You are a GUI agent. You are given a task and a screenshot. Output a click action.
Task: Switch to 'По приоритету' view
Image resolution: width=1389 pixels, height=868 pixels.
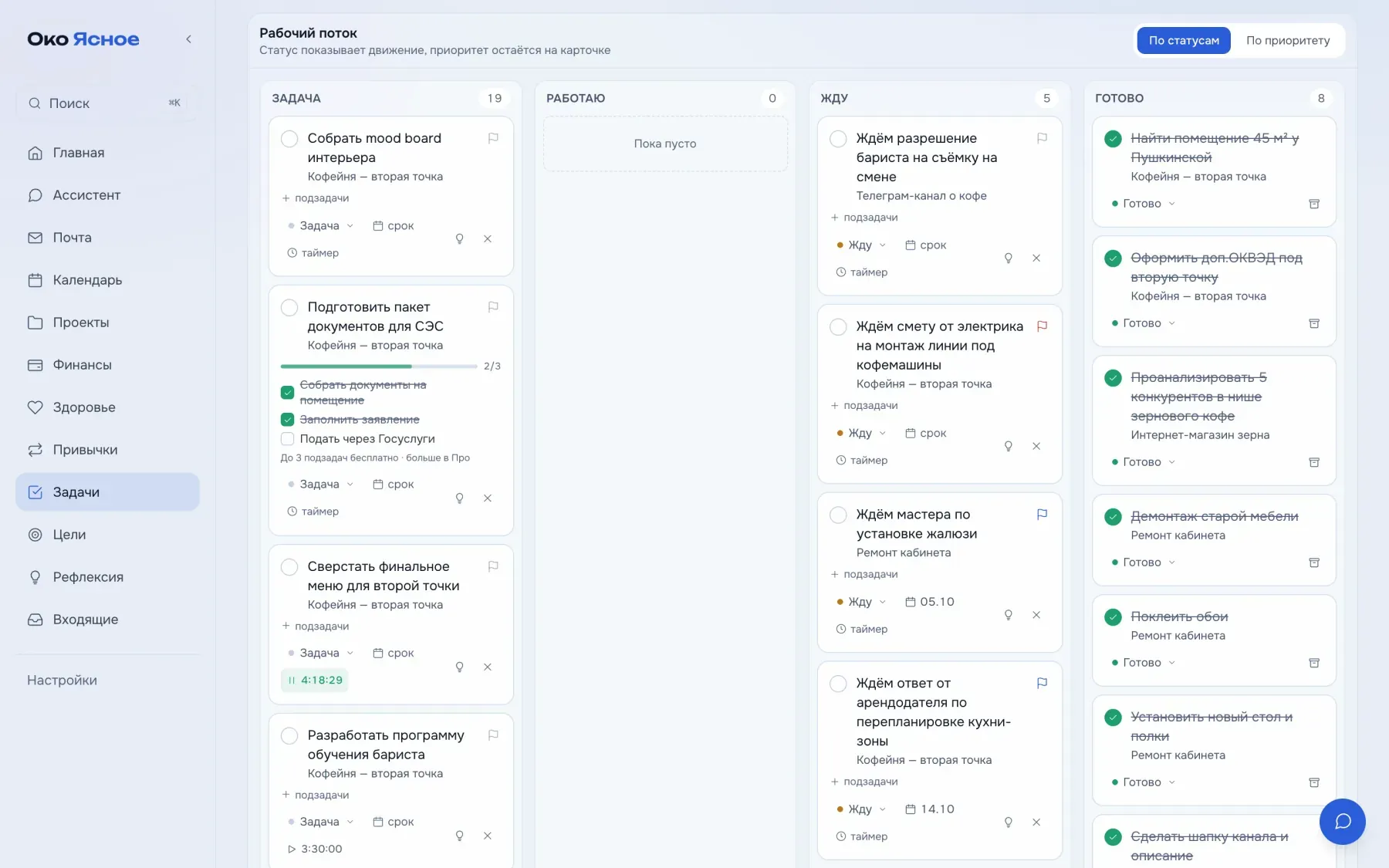coord(1288,41)
